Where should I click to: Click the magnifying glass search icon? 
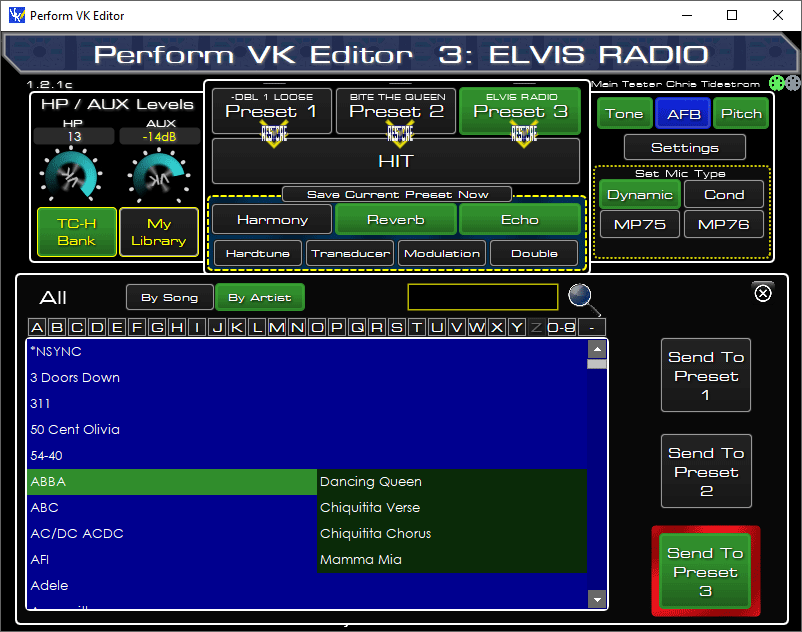tap(581, 297)
